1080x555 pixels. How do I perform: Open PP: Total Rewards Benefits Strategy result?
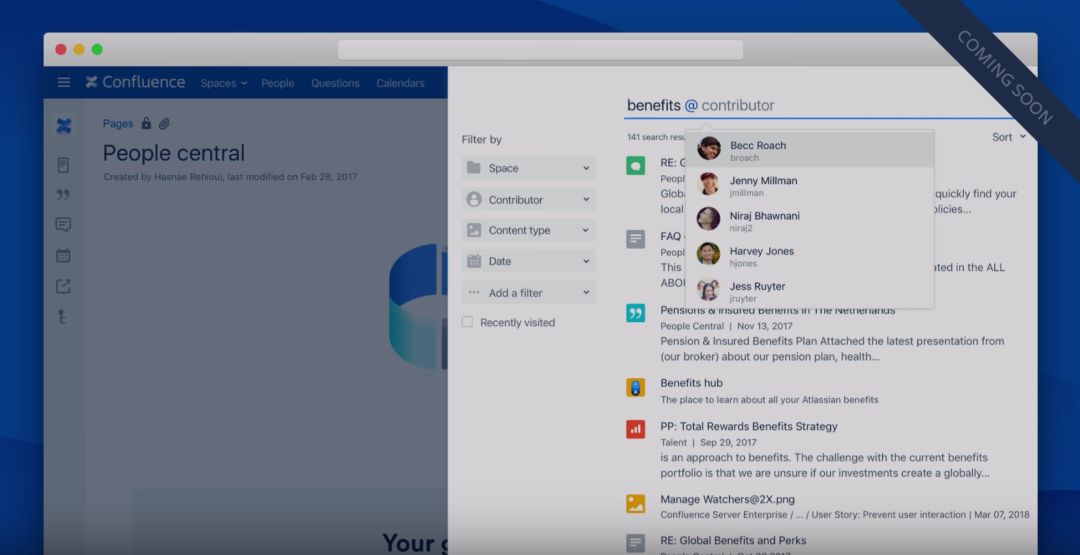749,426
